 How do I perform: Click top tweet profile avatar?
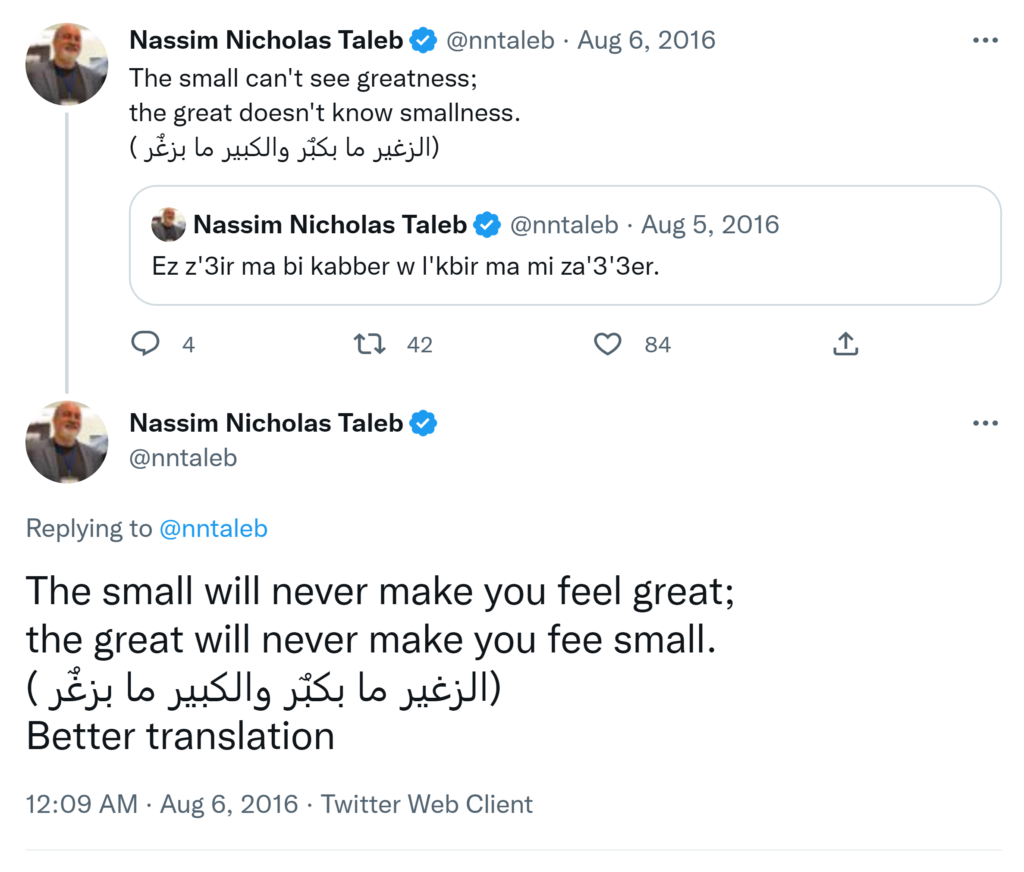click(66, 64)
